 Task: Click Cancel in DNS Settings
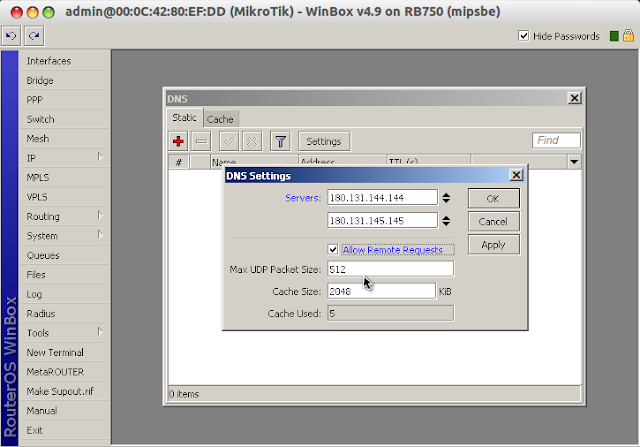tap(493, 222)
